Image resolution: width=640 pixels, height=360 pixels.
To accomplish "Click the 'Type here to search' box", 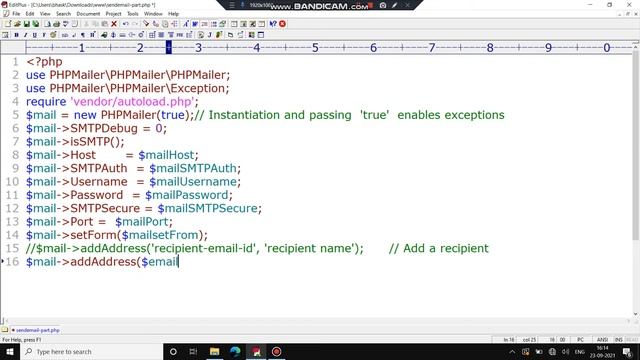I will (x=91, y=351).
